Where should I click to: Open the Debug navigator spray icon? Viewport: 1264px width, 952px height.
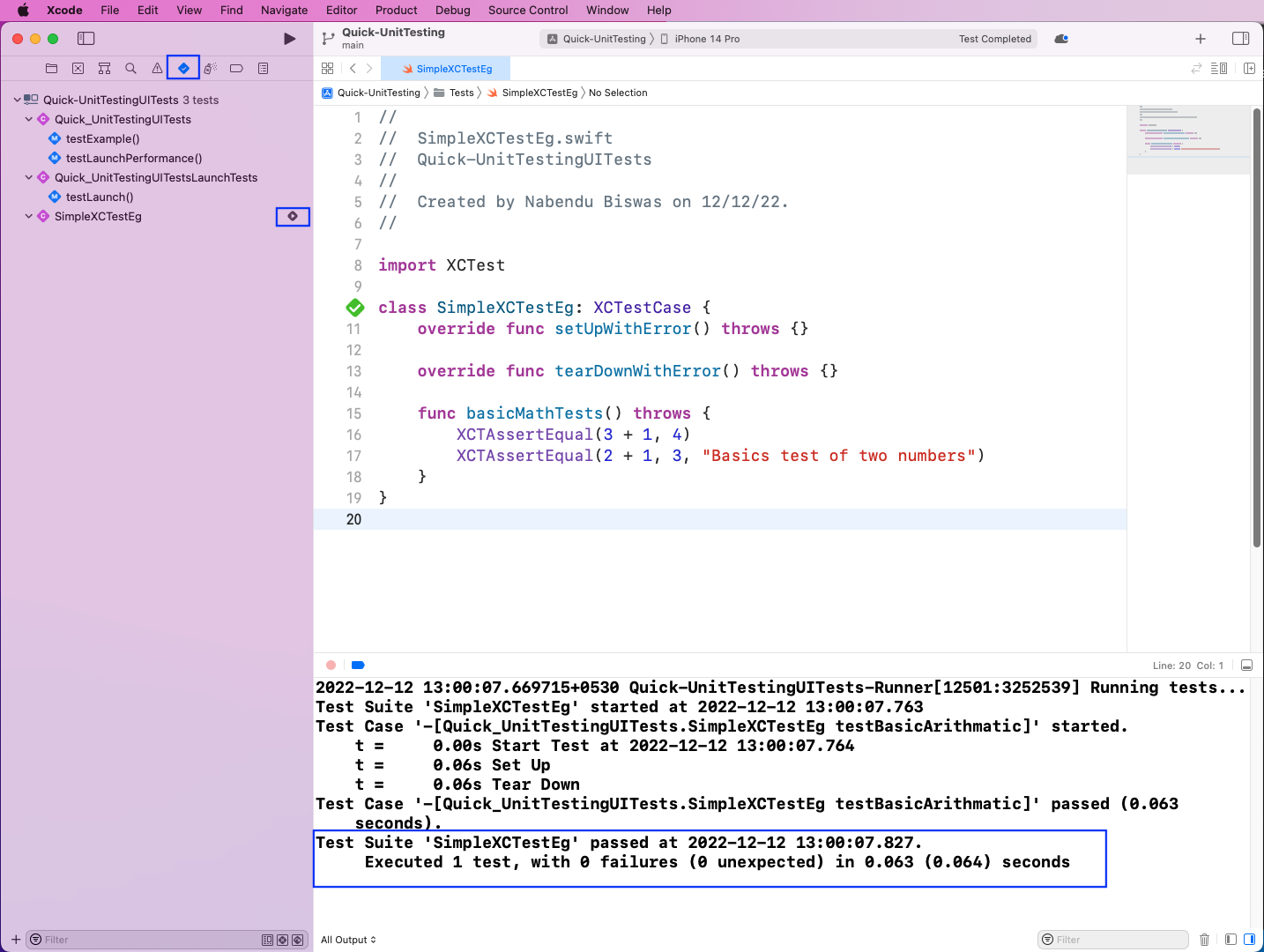tap(210, 68)
